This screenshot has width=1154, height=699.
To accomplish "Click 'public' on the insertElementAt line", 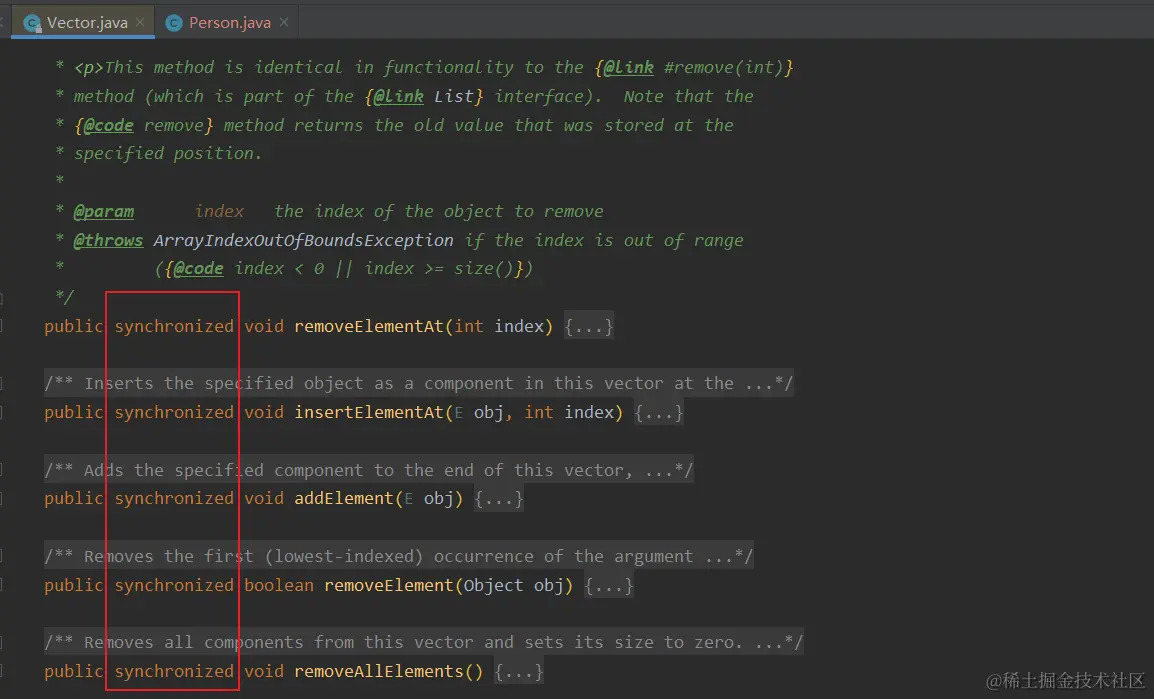I will 74,413.
